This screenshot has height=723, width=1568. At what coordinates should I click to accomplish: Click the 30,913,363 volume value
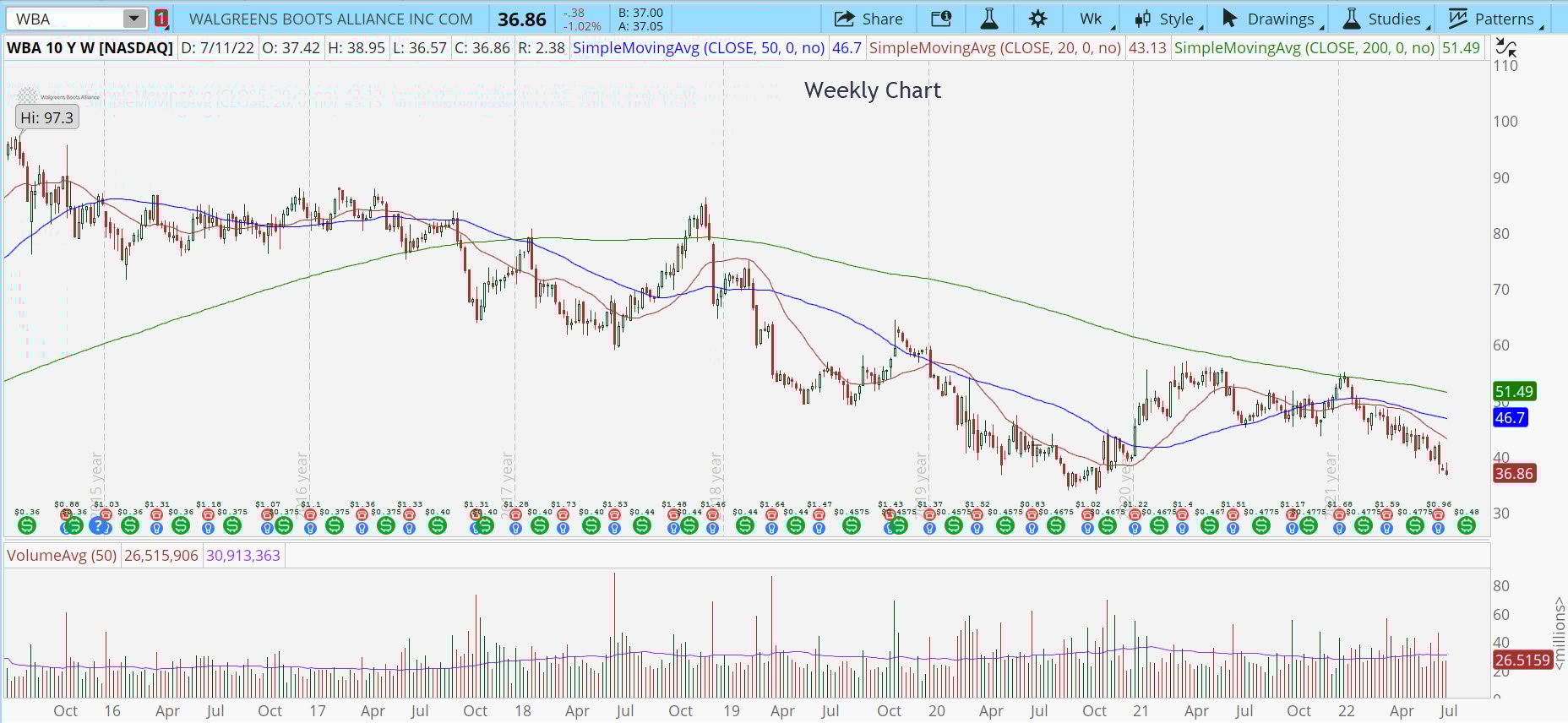pos(242,555)
